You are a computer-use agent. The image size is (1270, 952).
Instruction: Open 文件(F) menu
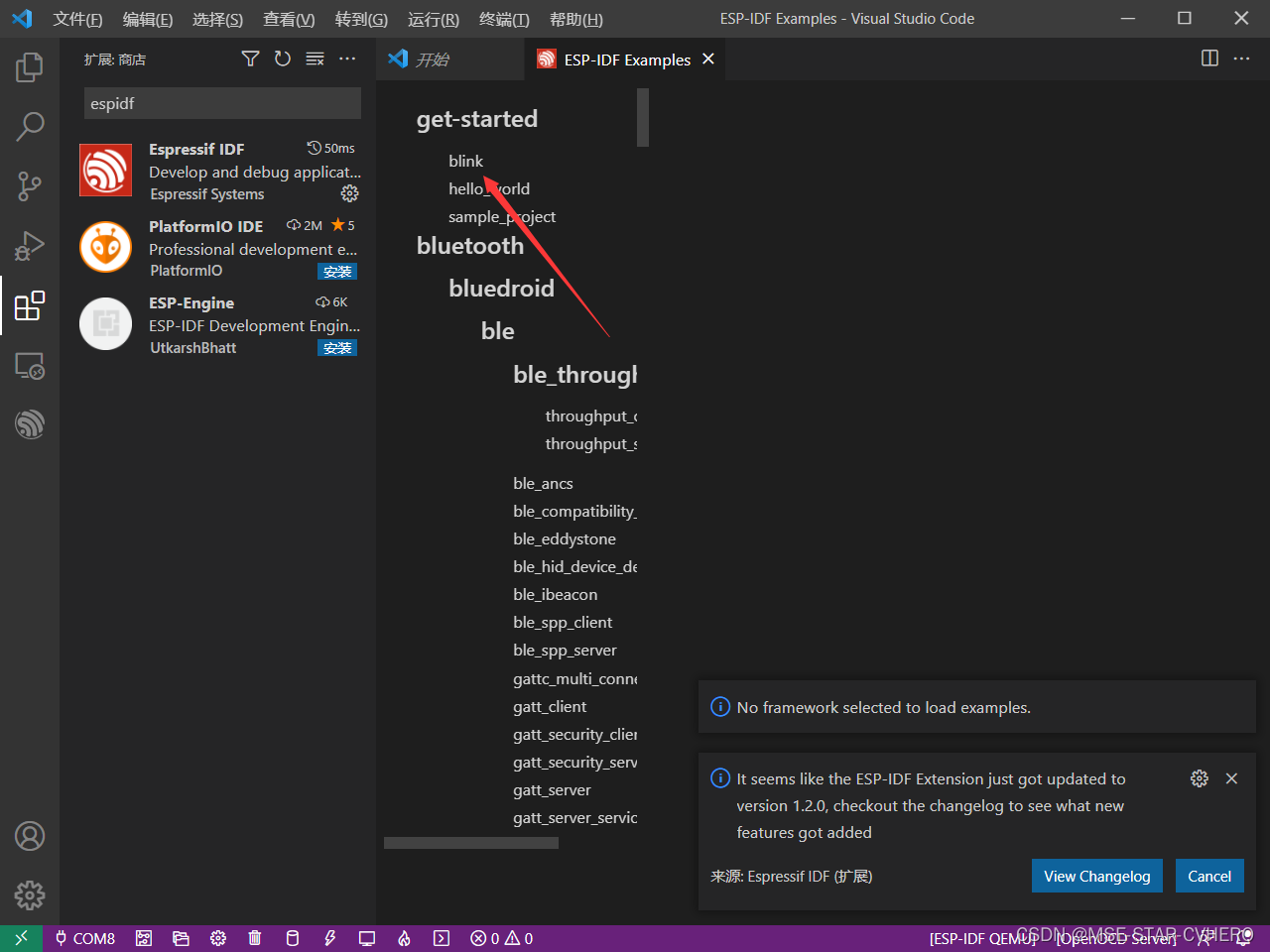click(77, 19)
